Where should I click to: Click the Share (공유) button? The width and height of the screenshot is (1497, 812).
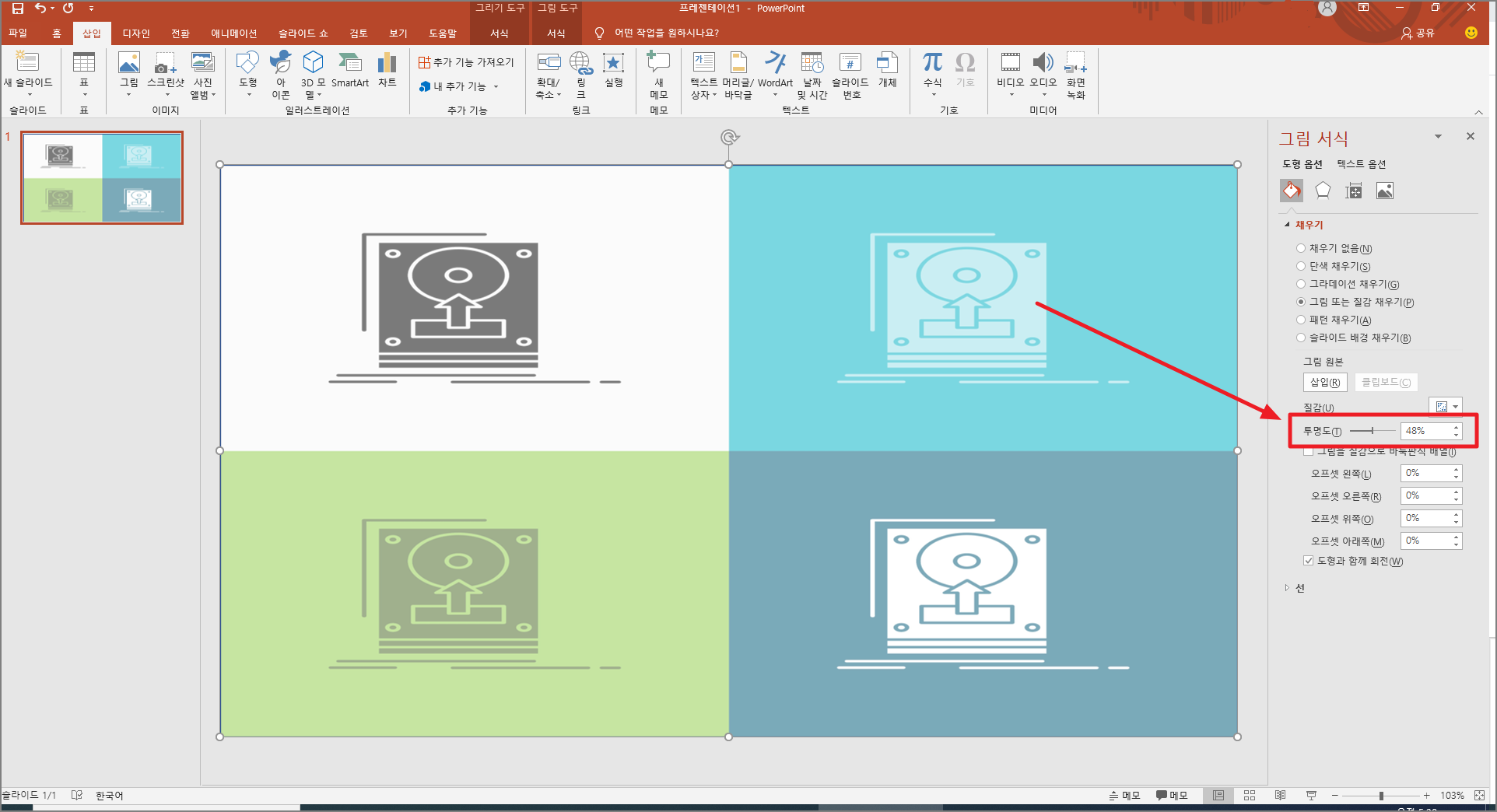(1418, 33)
